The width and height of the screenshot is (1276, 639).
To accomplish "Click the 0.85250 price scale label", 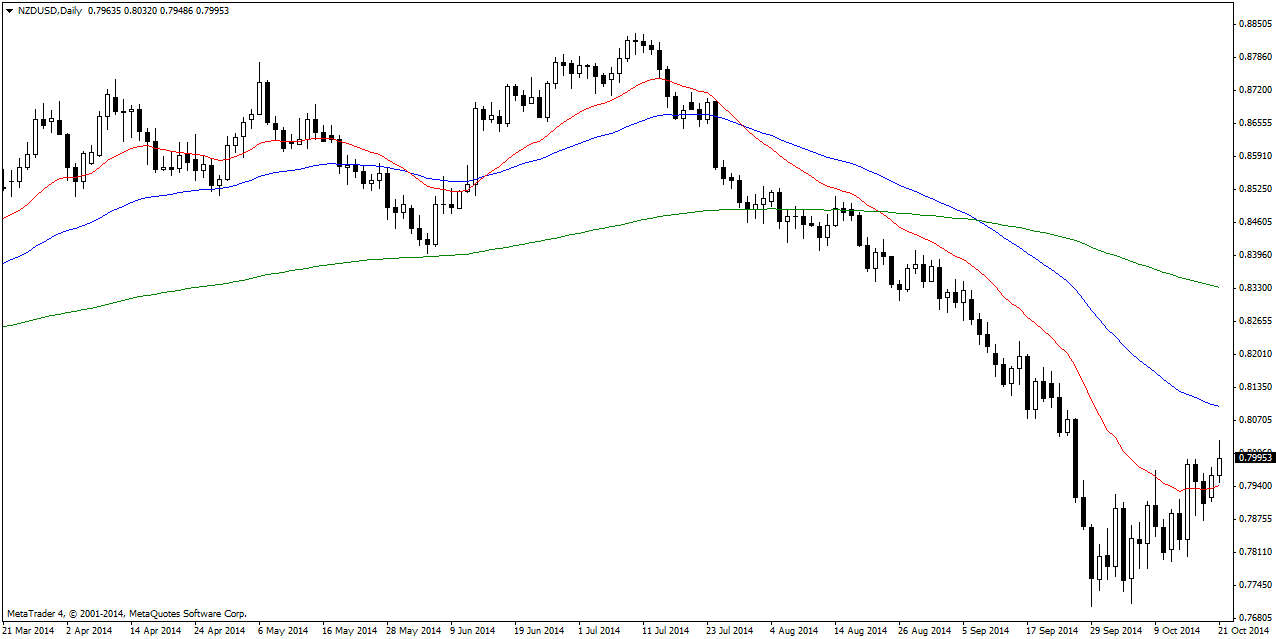I will click(1254, 188).
